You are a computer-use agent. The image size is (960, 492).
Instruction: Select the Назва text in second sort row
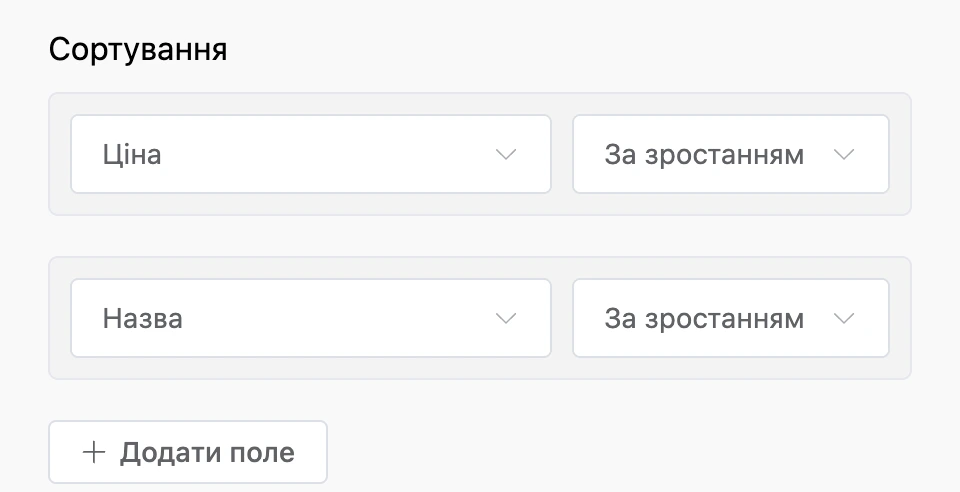tap(142, 318)
